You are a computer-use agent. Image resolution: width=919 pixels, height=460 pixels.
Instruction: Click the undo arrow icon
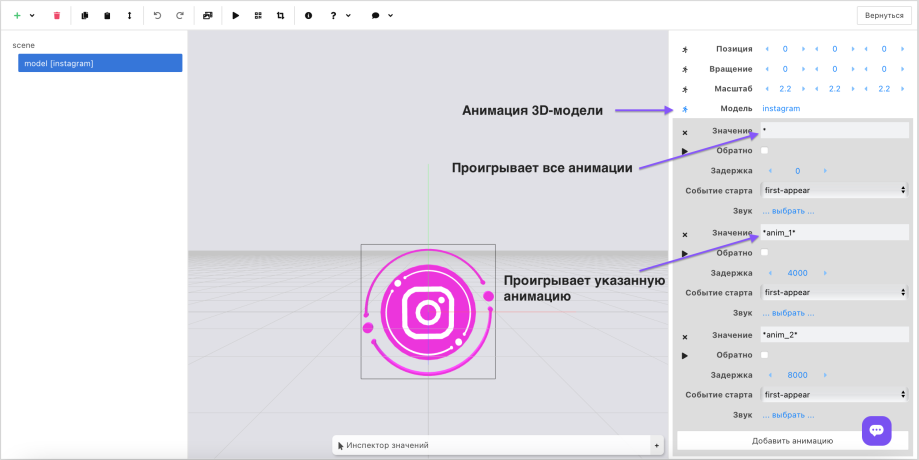pyautogui.click(x=157, y=16)
